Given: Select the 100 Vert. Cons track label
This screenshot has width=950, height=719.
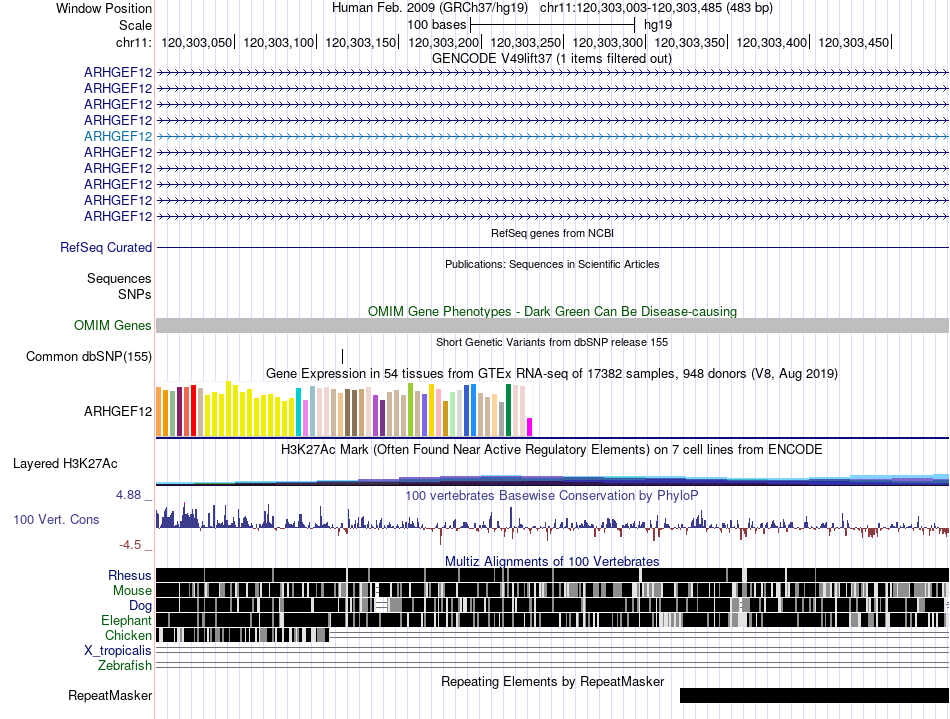Looking at the screenshot, I should tap(56, 519).
